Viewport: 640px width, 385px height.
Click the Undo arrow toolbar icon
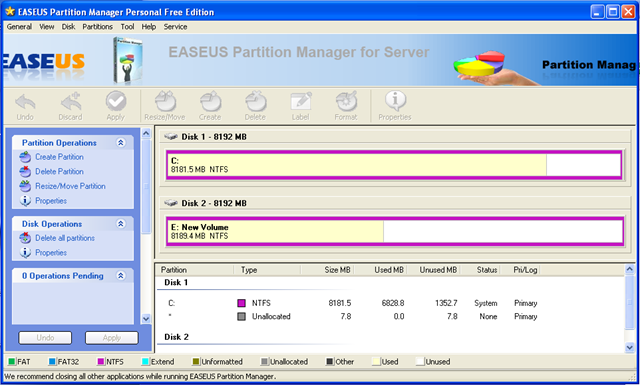[25, 102]
